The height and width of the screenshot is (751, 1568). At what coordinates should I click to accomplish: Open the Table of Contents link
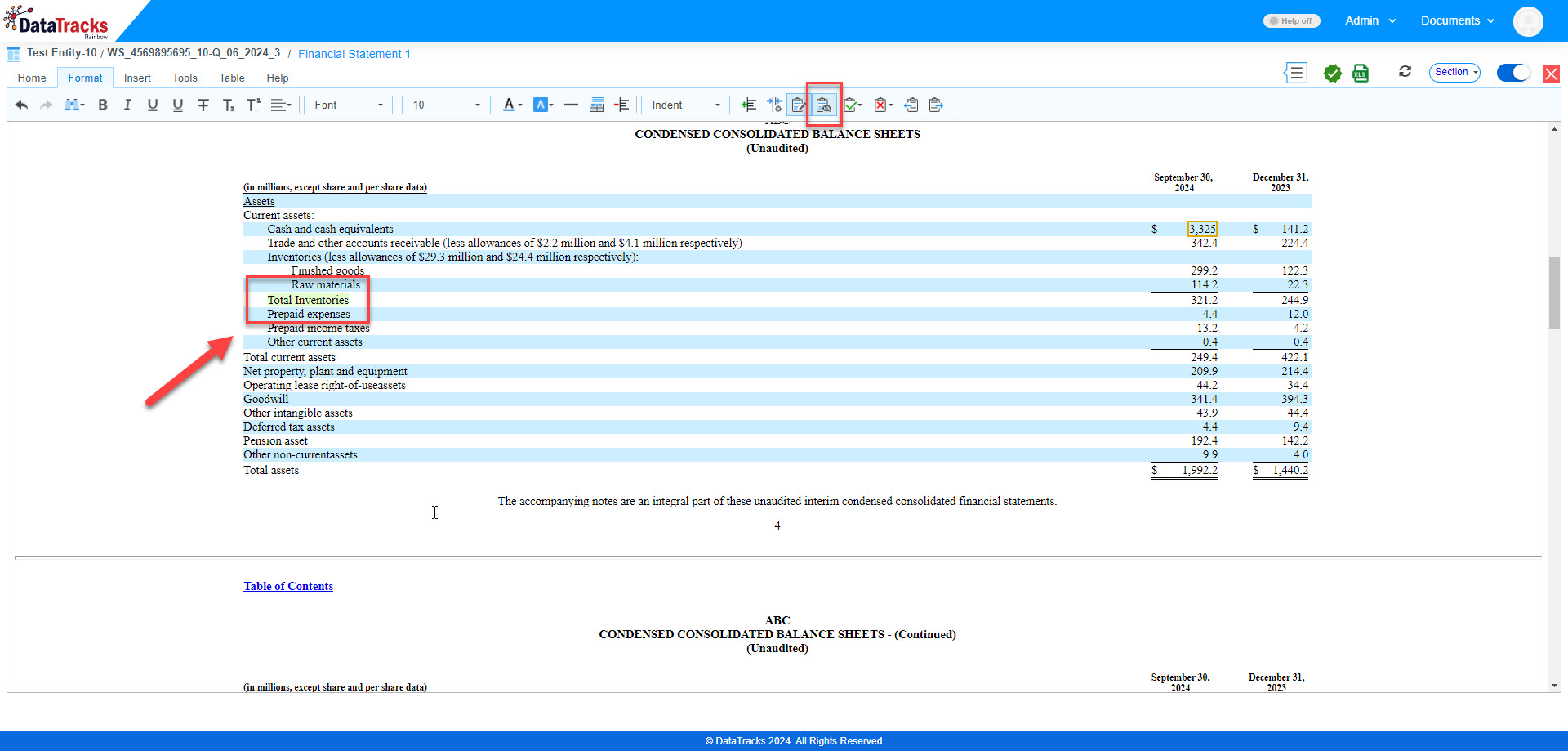pyautogui.click(x=288, y=586)
